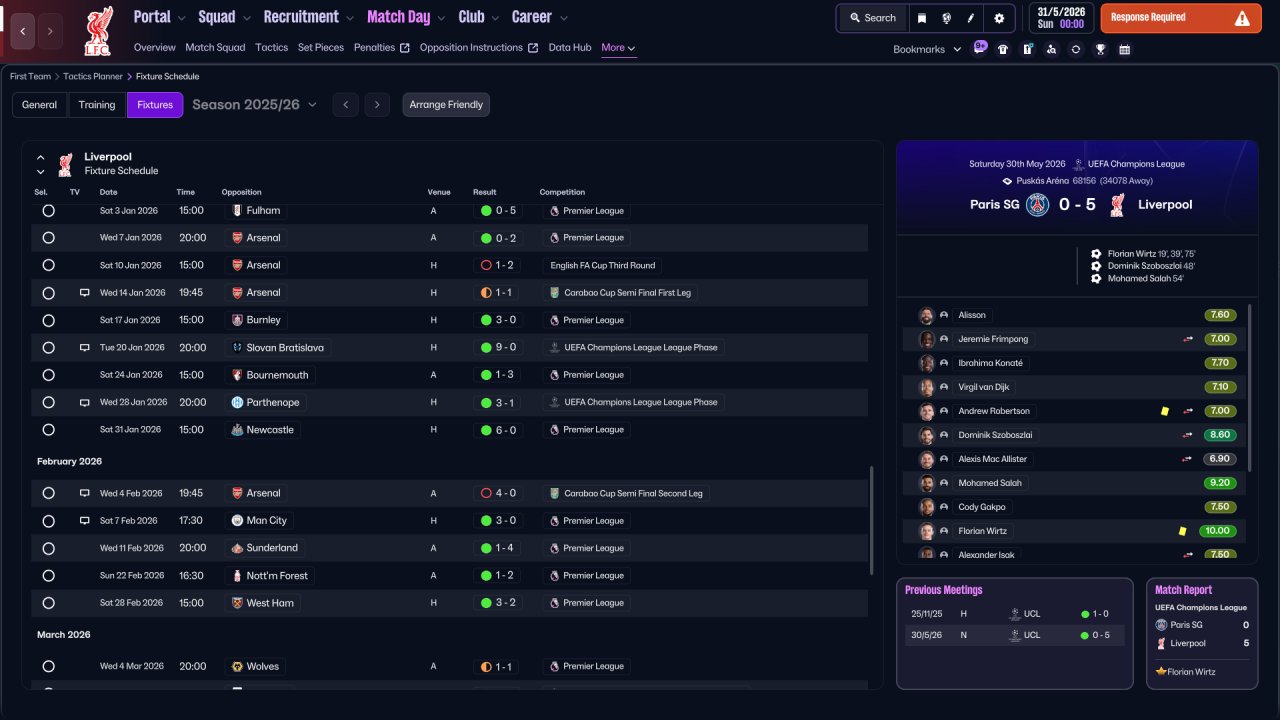Open the calendar bookmark icon
Screen dimensions: 1280x720
1124,49
